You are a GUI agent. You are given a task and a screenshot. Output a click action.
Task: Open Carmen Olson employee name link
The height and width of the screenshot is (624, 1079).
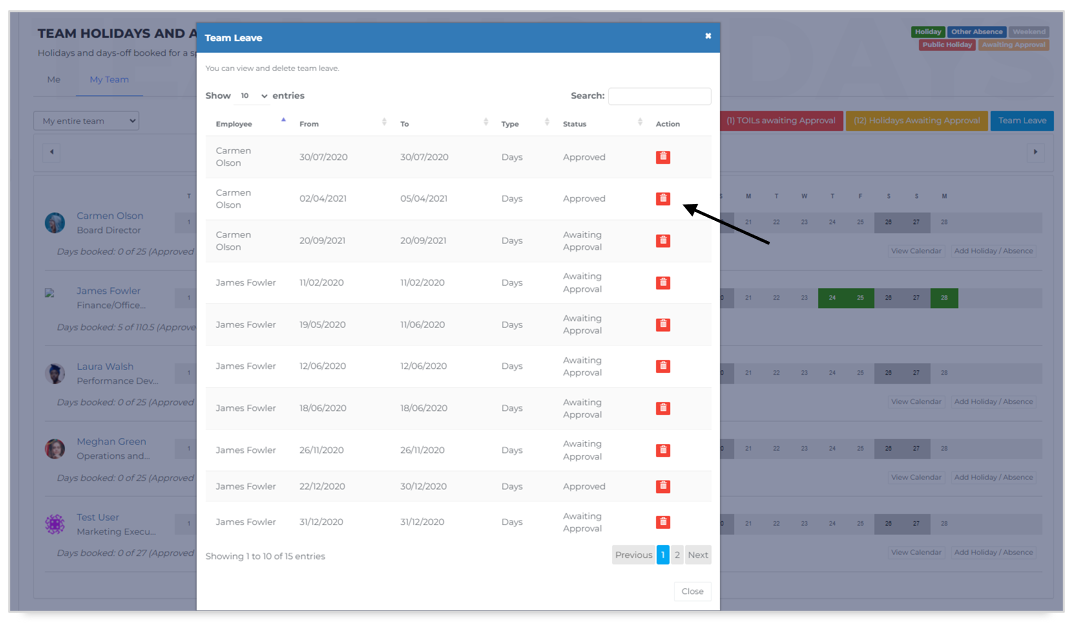(110, 216)
